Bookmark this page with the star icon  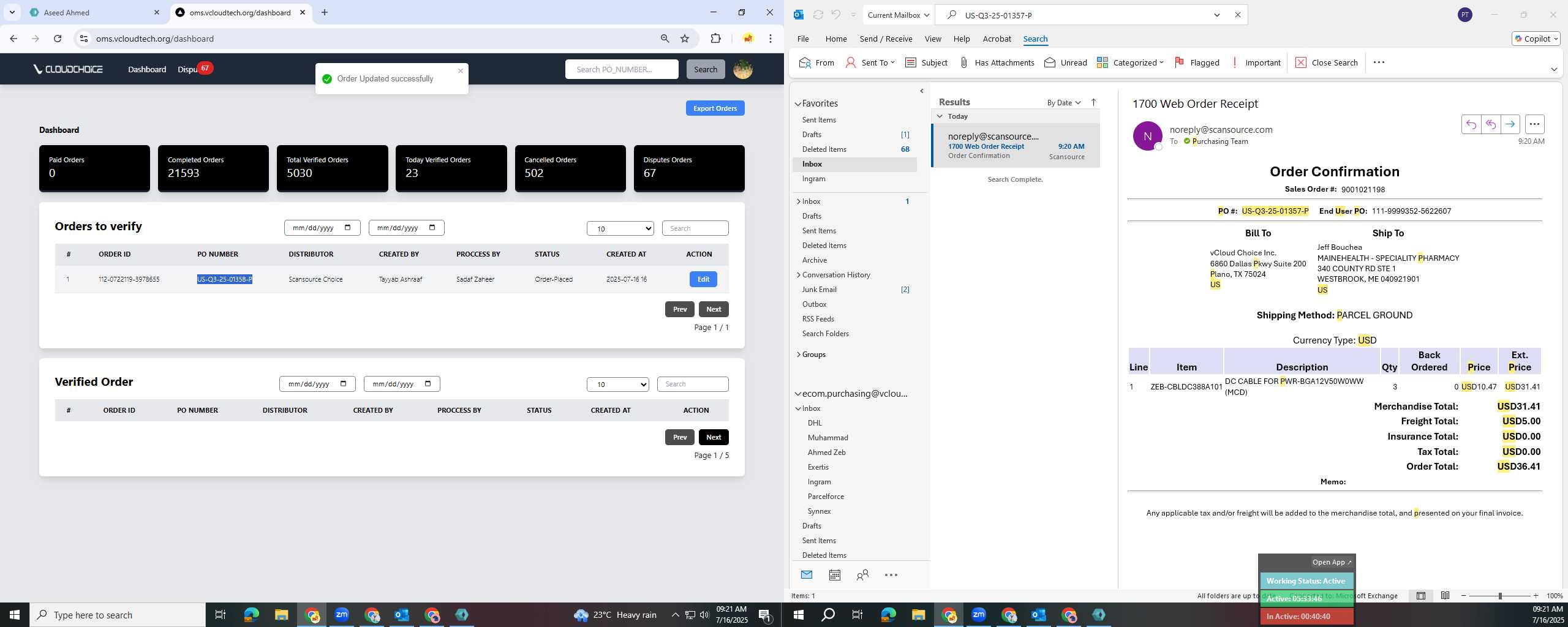click(x=685, y=39)
